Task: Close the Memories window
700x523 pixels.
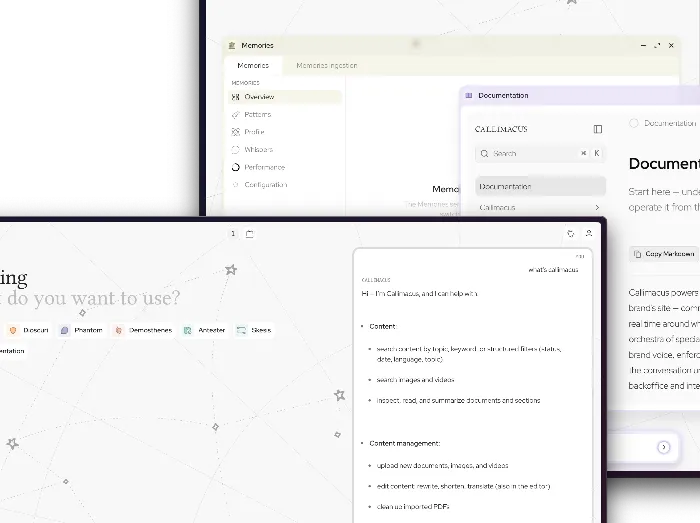Action: [671, 46]
